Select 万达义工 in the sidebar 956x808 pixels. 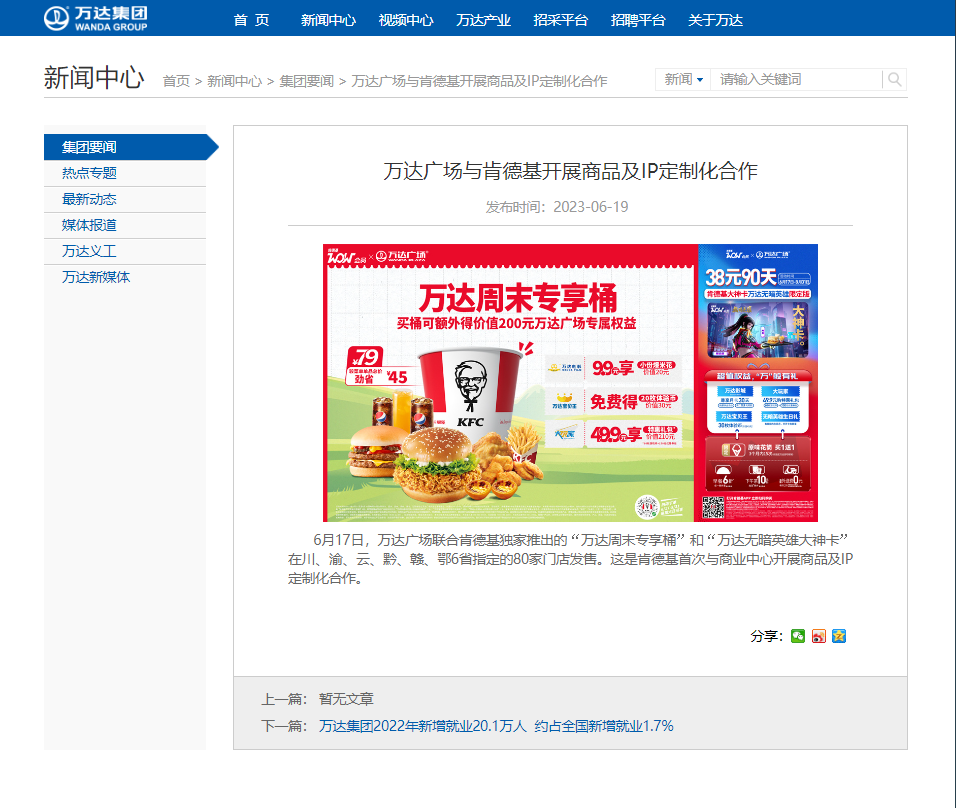pyautogui.click(x=125, y=251)
